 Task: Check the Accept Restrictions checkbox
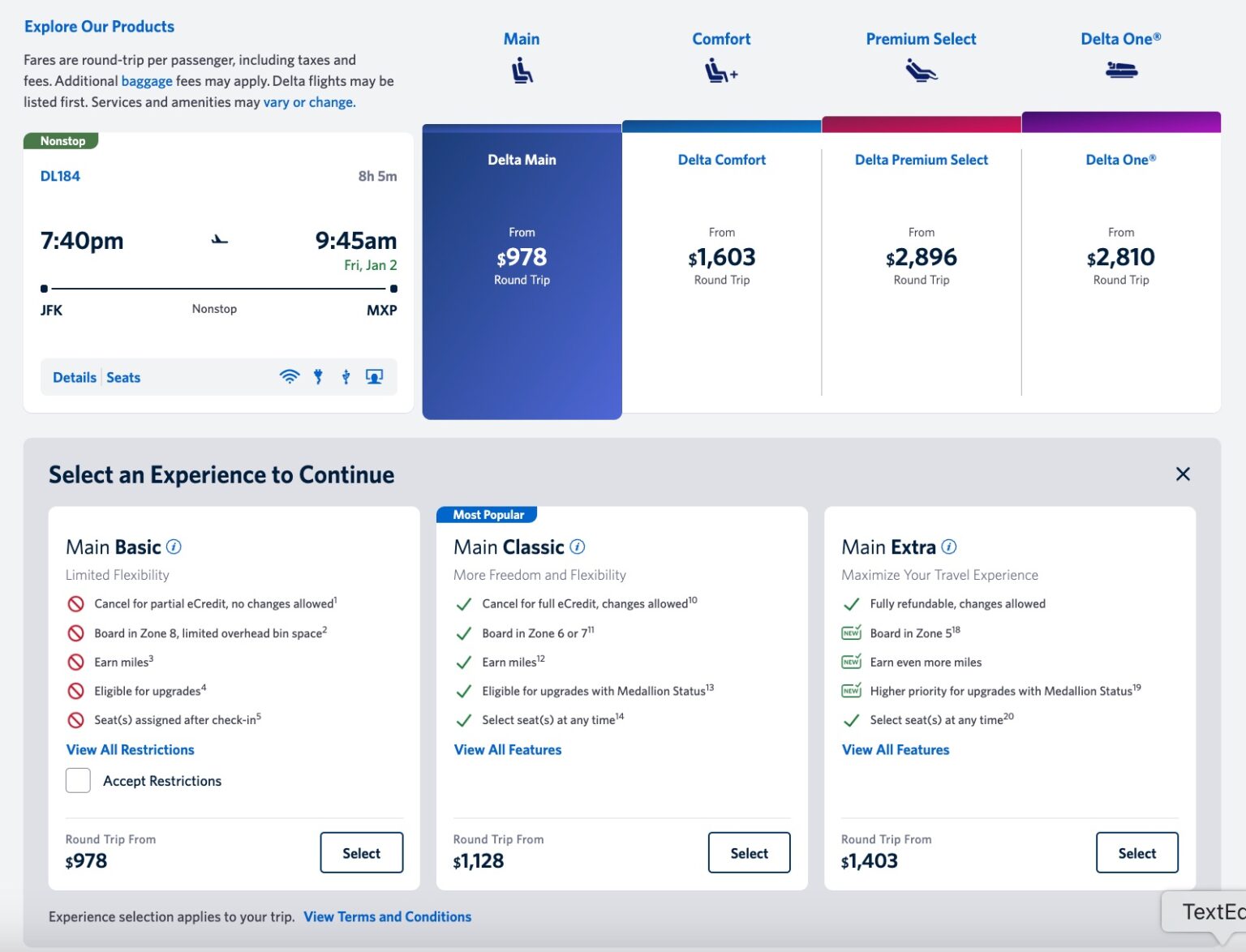click(x=78, y=780)
